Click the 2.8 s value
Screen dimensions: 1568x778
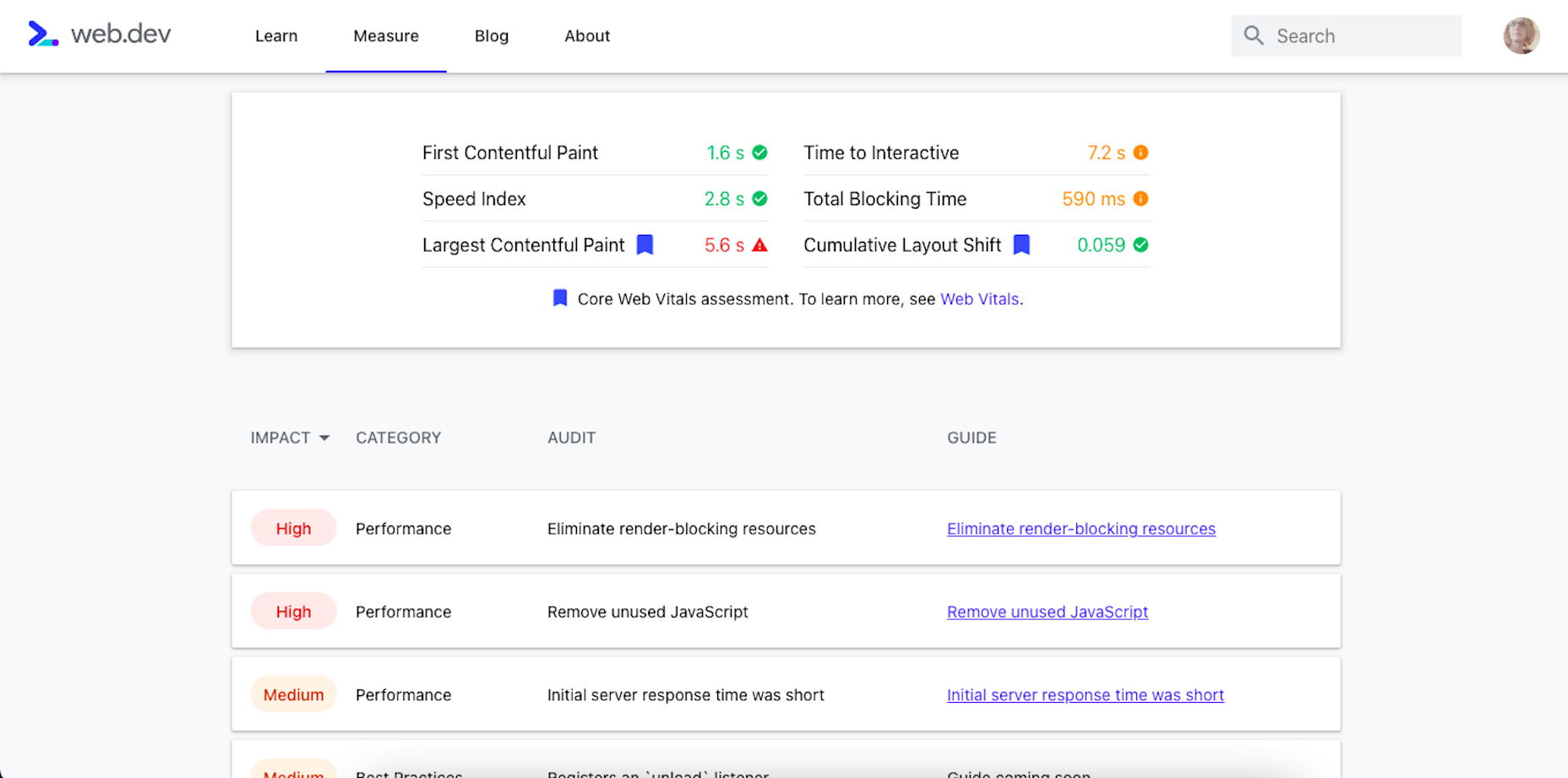click(725, 199)
